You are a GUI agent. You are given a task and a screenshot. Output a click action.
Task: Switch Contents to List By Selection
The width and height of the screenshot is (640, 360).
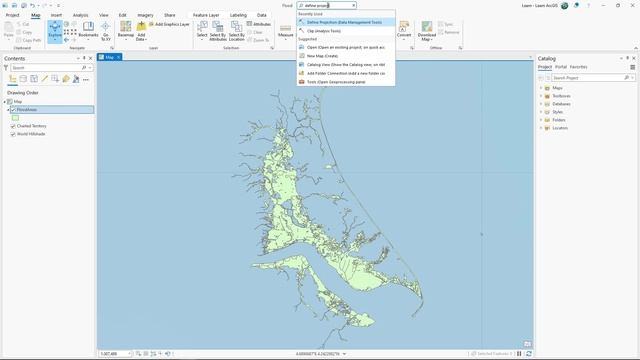[x=34, y=79]
